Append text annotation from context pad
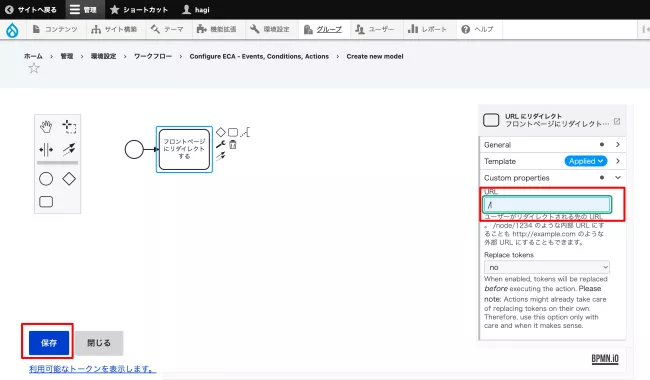 coord(245,132)
